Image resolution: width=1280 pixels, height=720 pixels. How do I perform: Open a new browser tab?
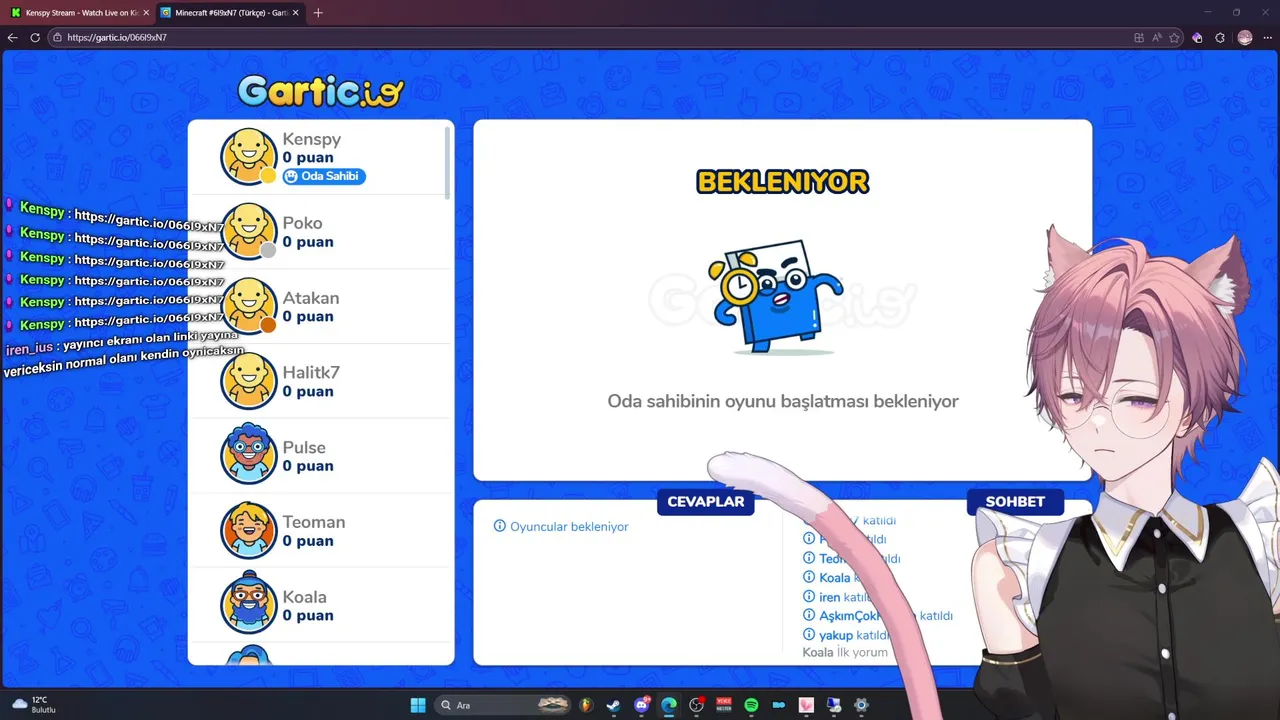point(318,12)
